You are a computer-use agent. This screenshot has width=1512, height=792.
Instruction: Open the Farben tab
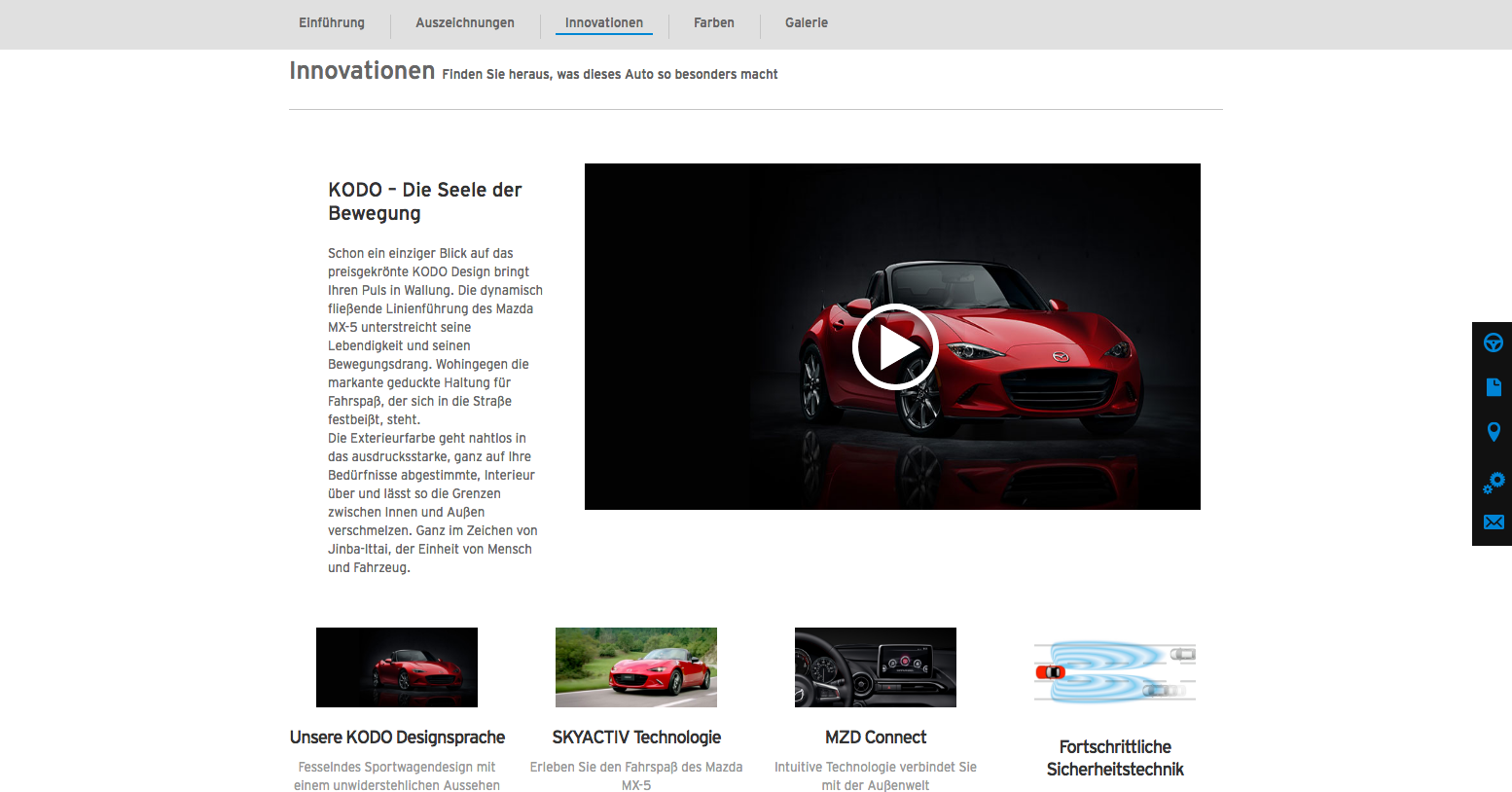(x=714, y=22)
